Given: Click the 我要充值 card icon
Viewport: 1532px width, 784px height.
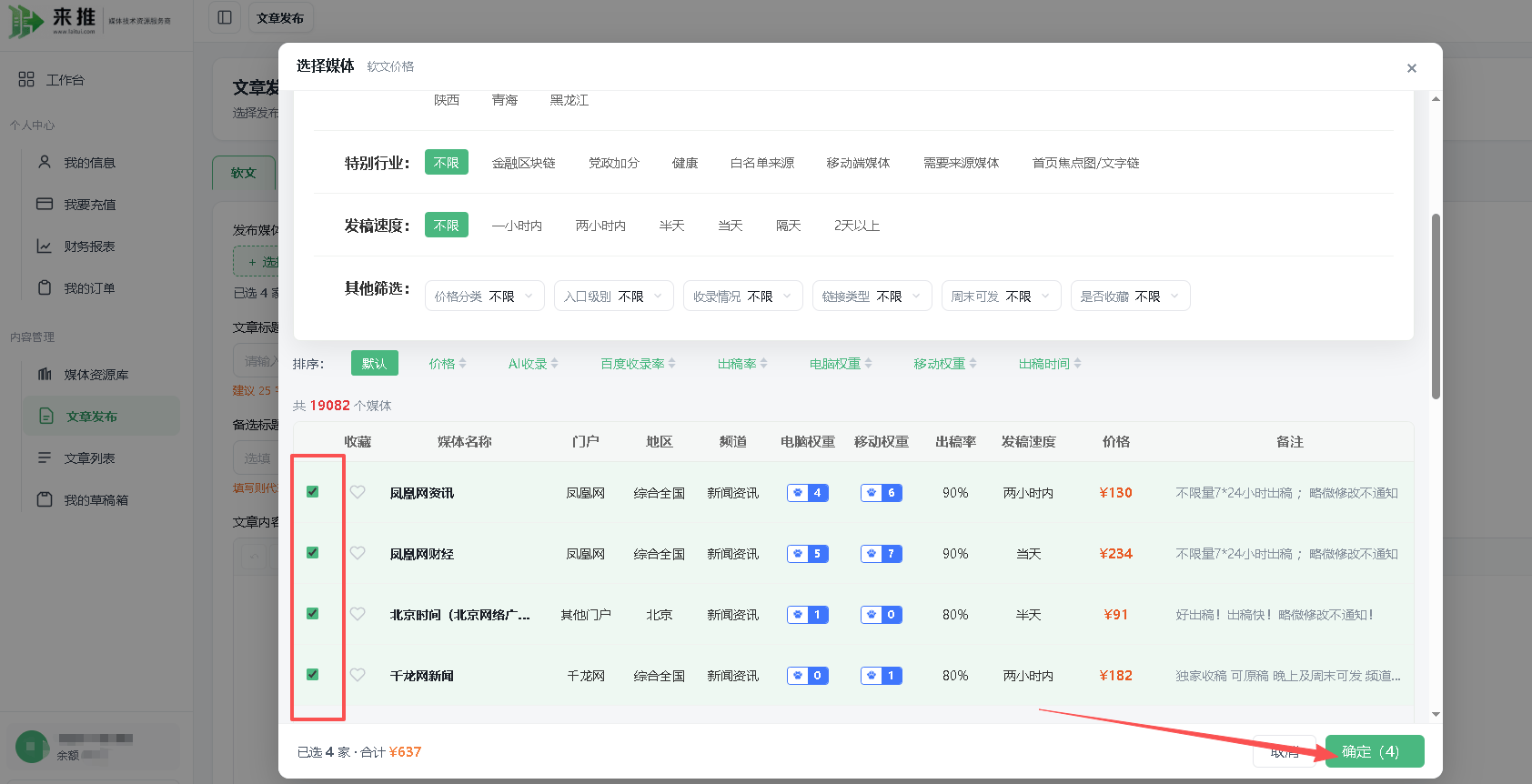Looking at the screenshot, I should (45, 204).
